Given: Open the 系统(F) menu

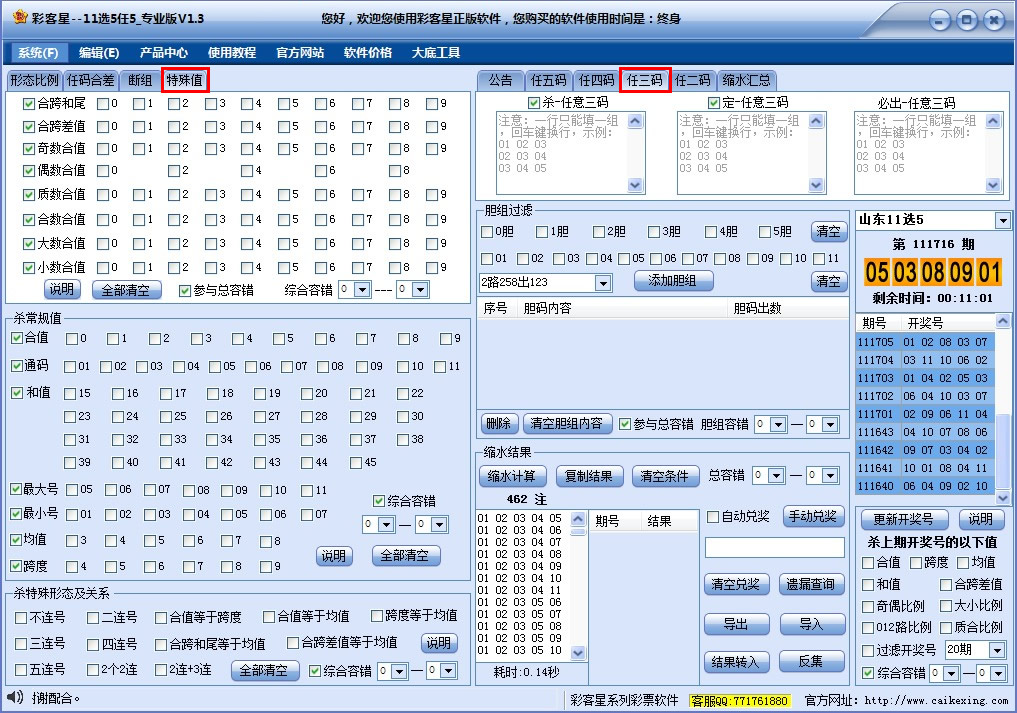Looking at the screenshot, I should click(36, 52).
